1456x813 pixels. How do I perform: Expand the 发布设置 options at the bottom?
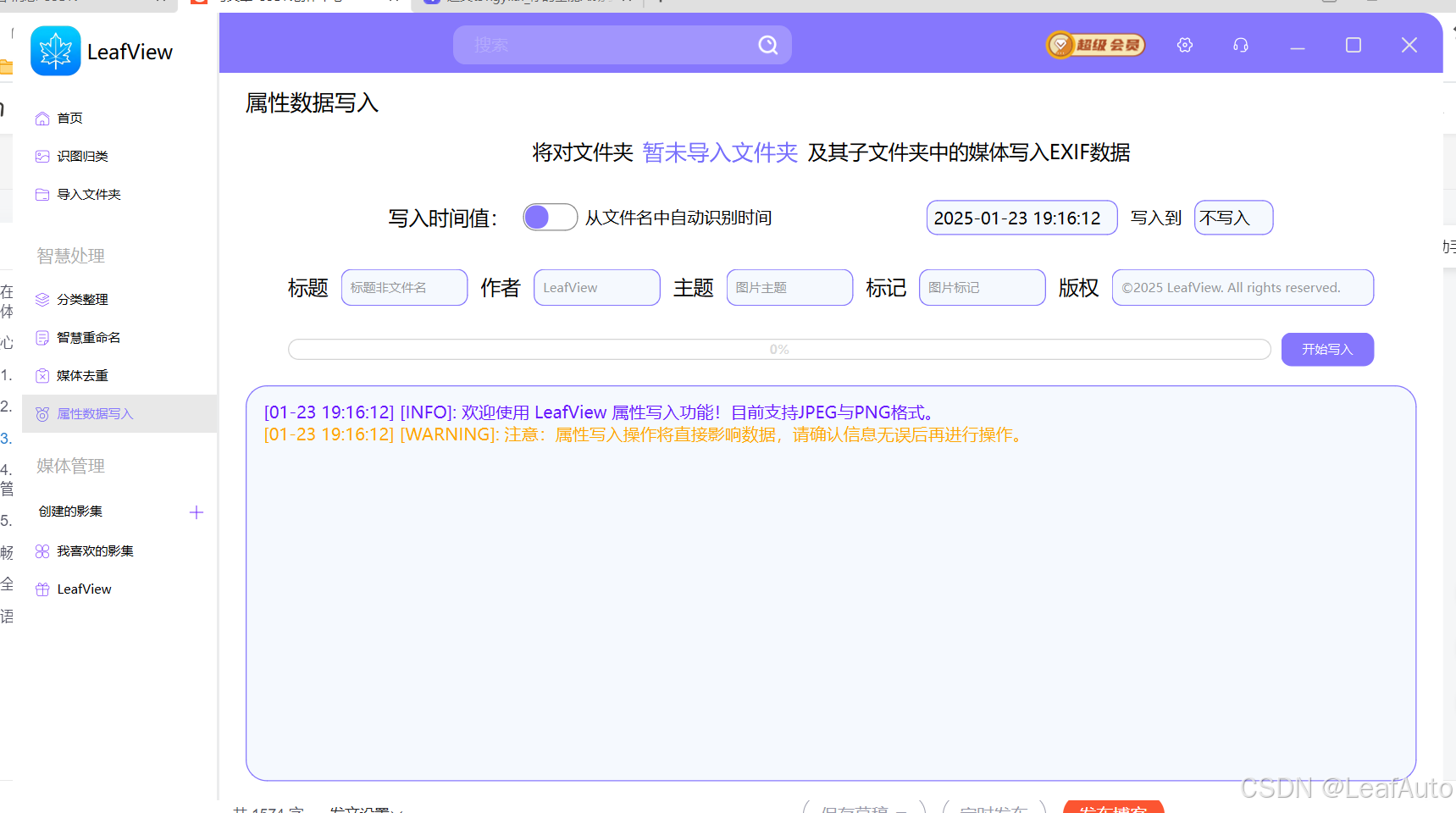pos(366,809)
